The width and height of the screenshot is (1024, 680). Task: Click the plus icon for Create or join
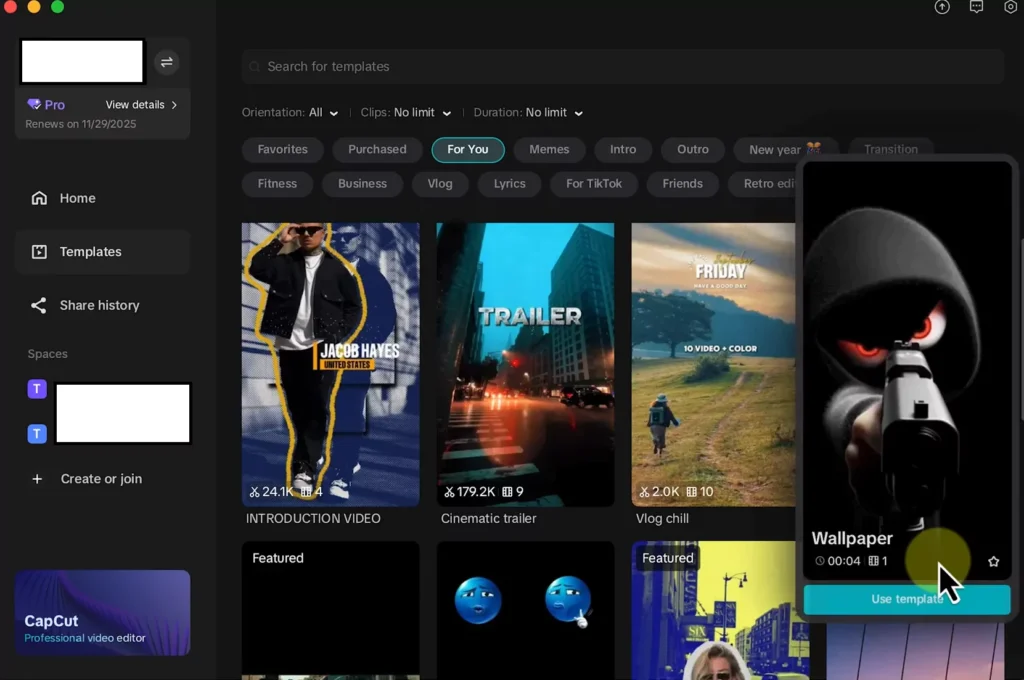(x=38, y=479)
